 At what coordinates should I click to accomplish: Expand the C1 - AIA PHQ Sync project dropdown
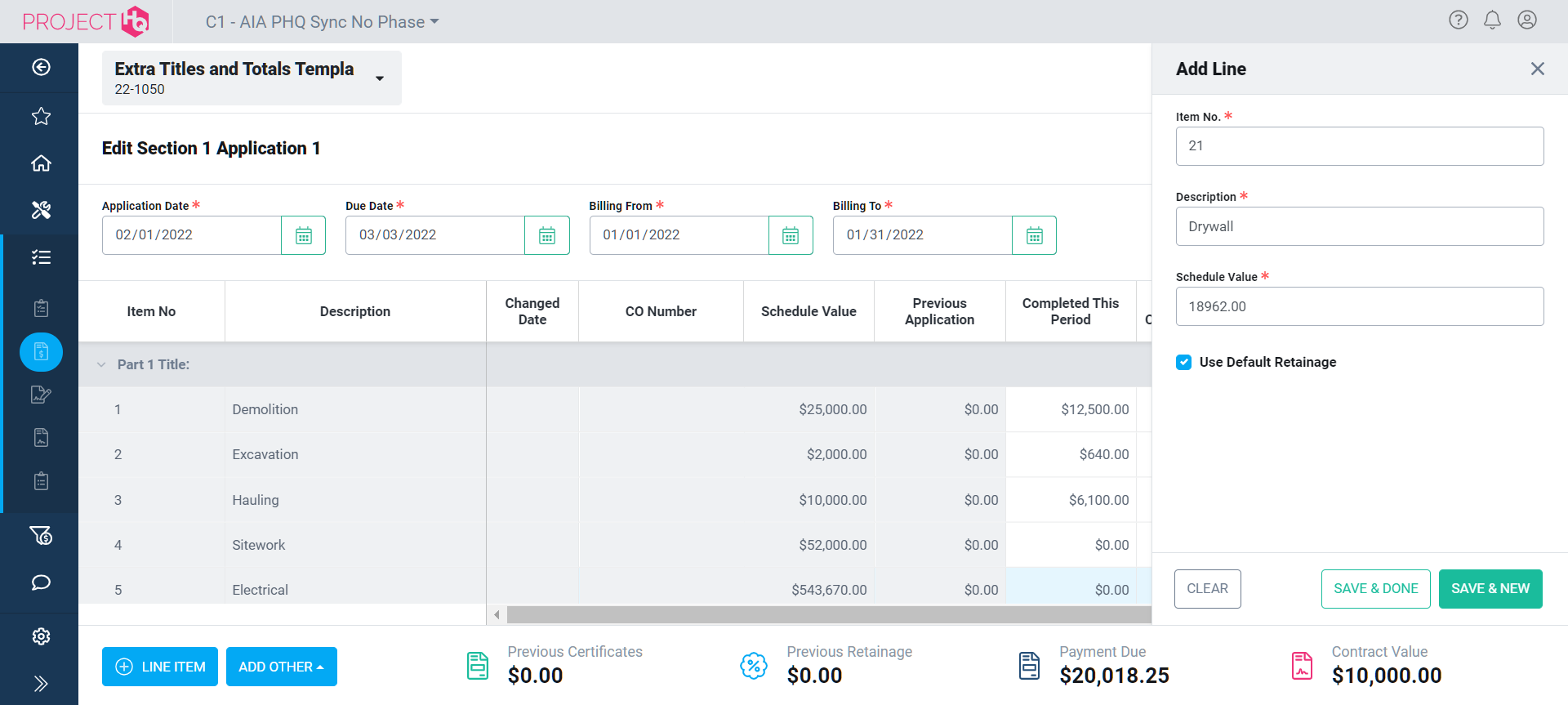tap(323, 22)
